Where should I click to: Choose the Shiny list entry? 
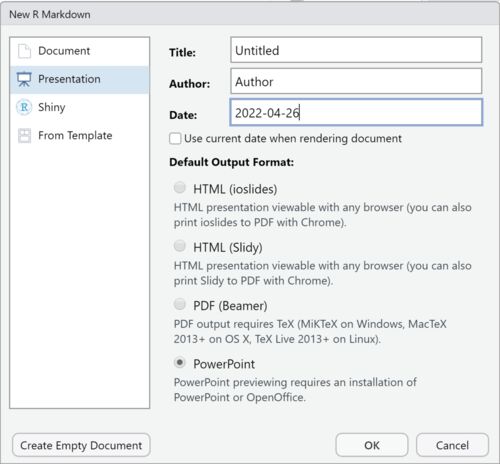80,107
